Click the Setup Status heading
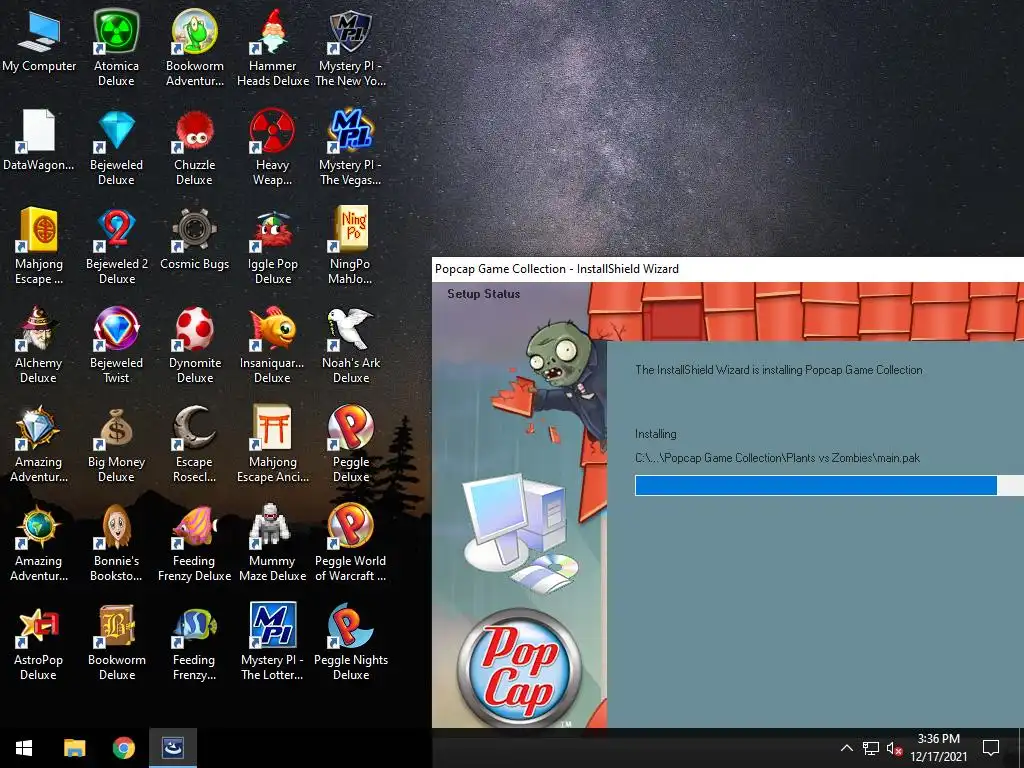Screen dimensions: 1024x768 click(484, 294)
